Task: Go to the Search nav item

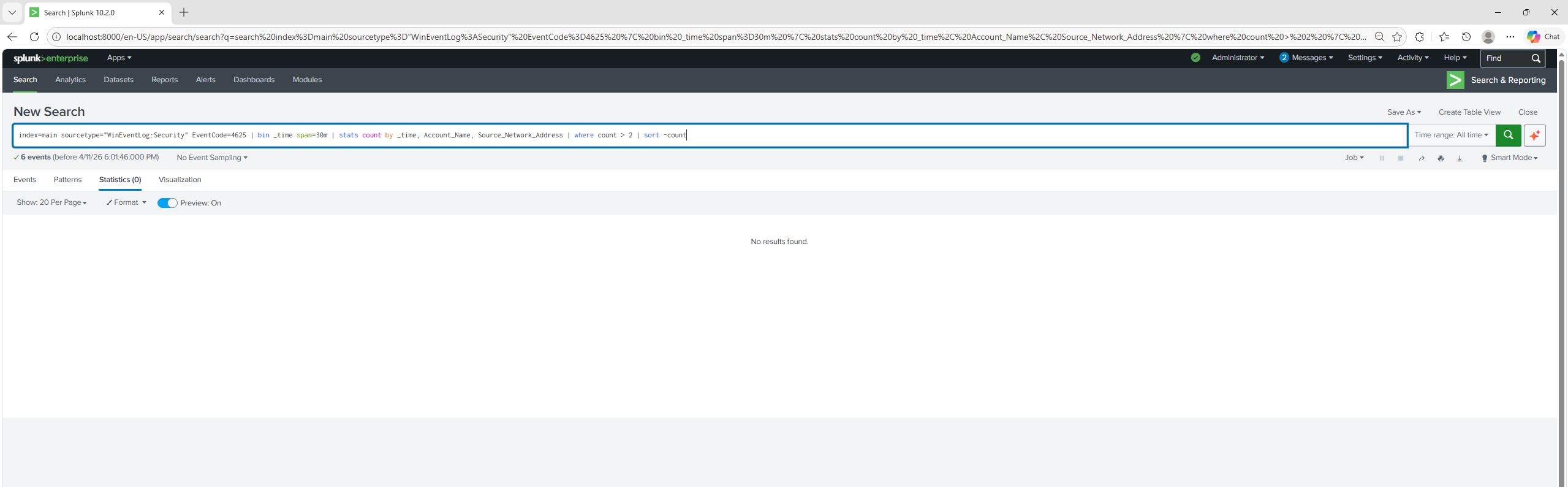Action: tap(25, 80)
